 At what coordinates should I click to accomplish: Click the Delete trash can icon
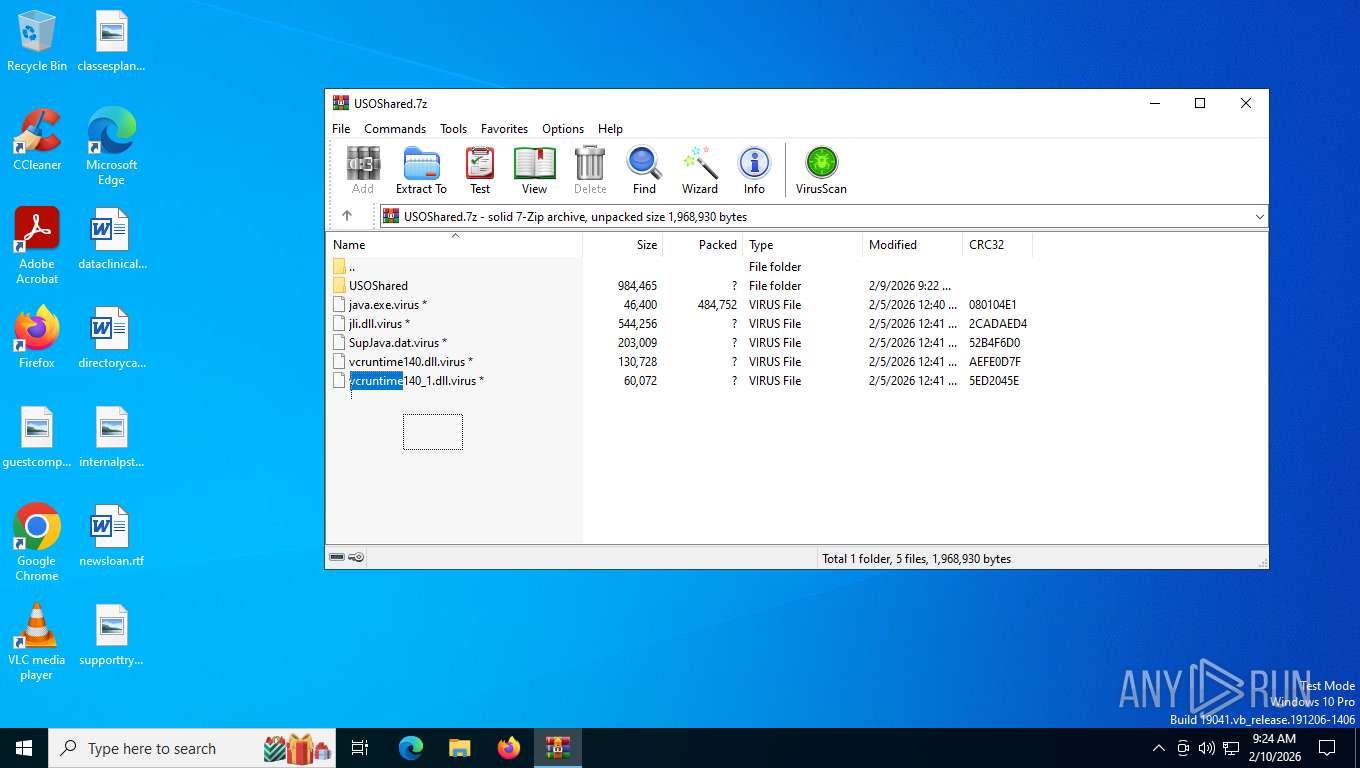pyautogui.click(x=590, y=170)
